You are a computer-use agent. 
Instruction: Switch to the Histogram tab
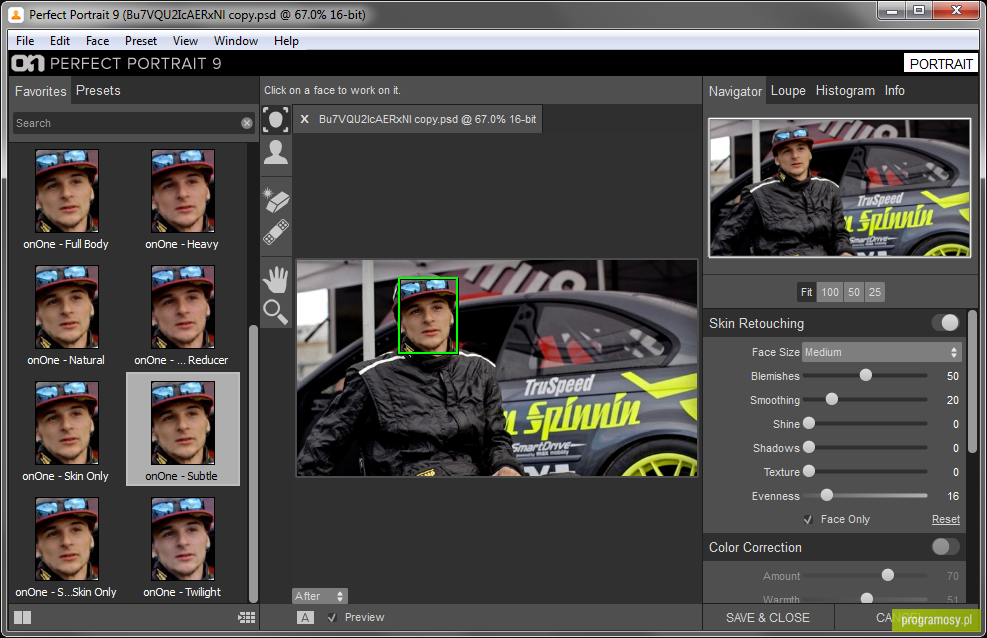[x=845, y=91]
